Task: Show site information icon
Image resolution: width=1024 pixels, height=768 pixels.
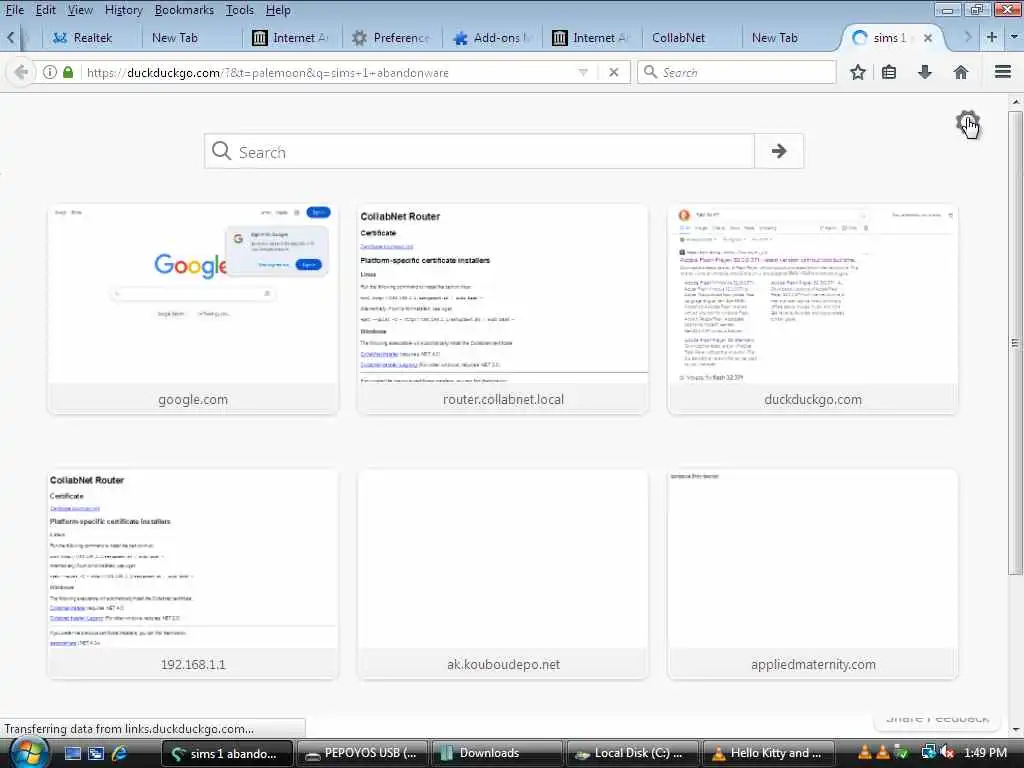Action: [x=50, y=72]
